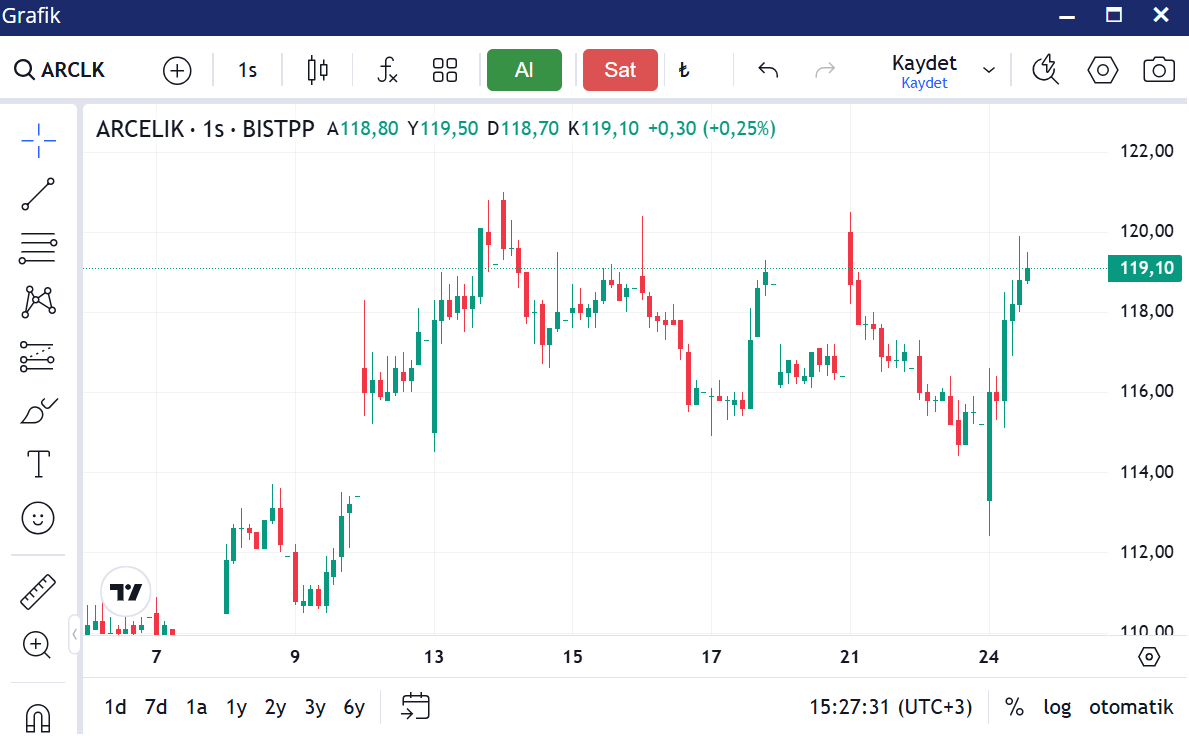Open symbol search for ARCLK

[x=60, y=70]
